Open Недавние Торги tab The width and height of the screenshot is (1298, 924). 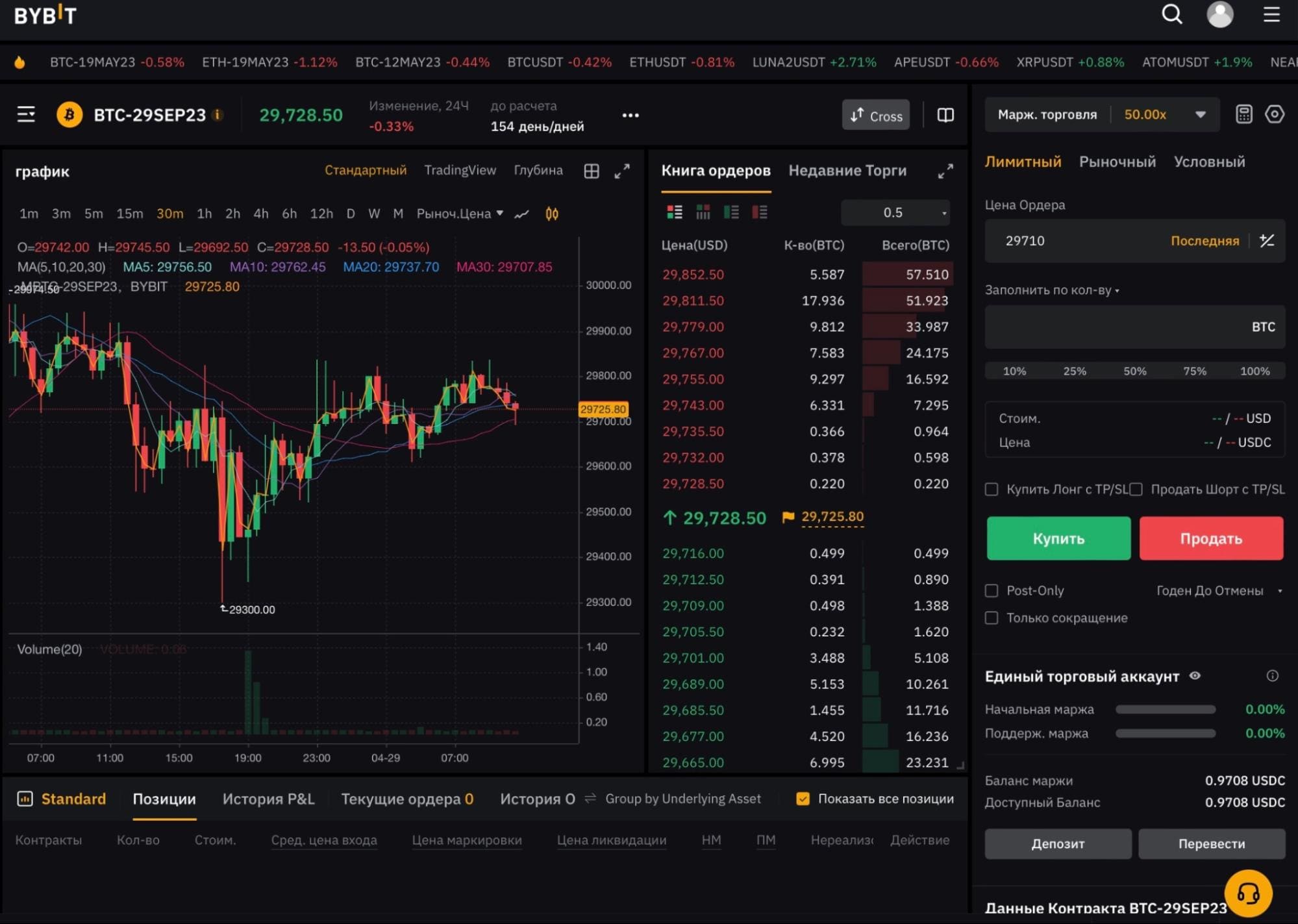point(847,171)
